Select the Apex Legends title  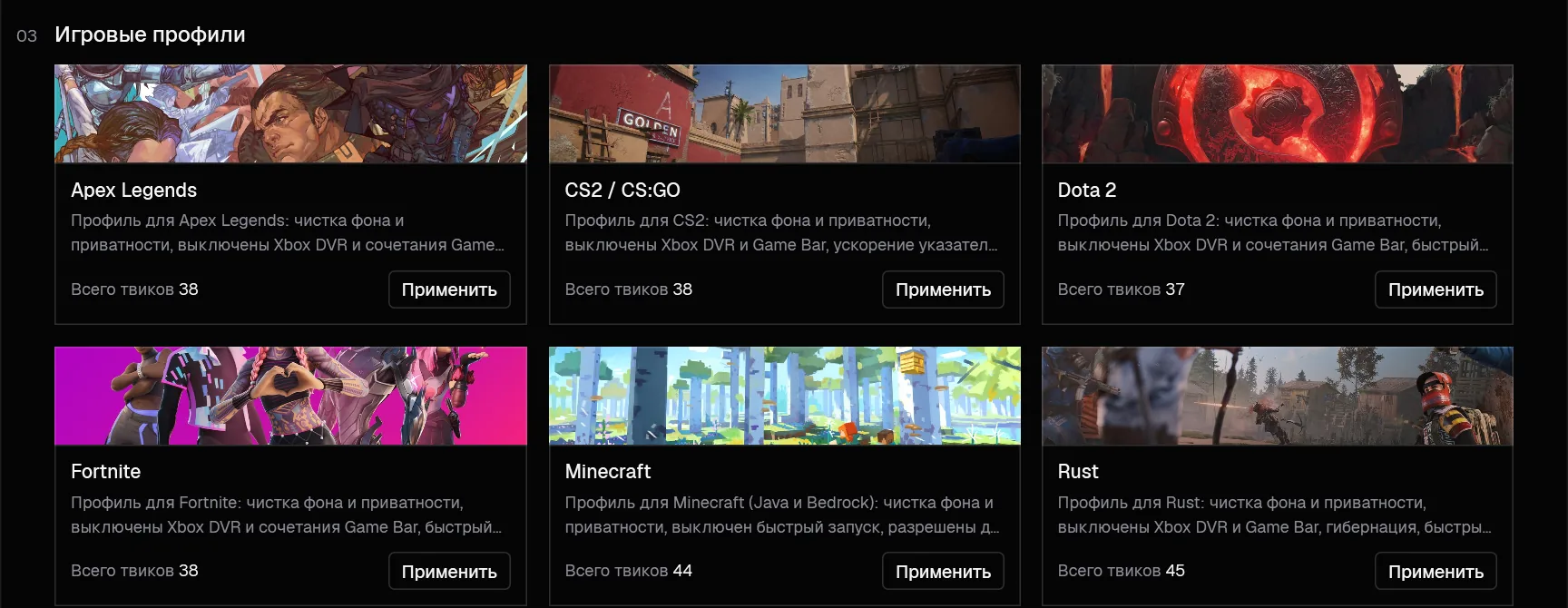pyautogui.click(x=134, y=190)
